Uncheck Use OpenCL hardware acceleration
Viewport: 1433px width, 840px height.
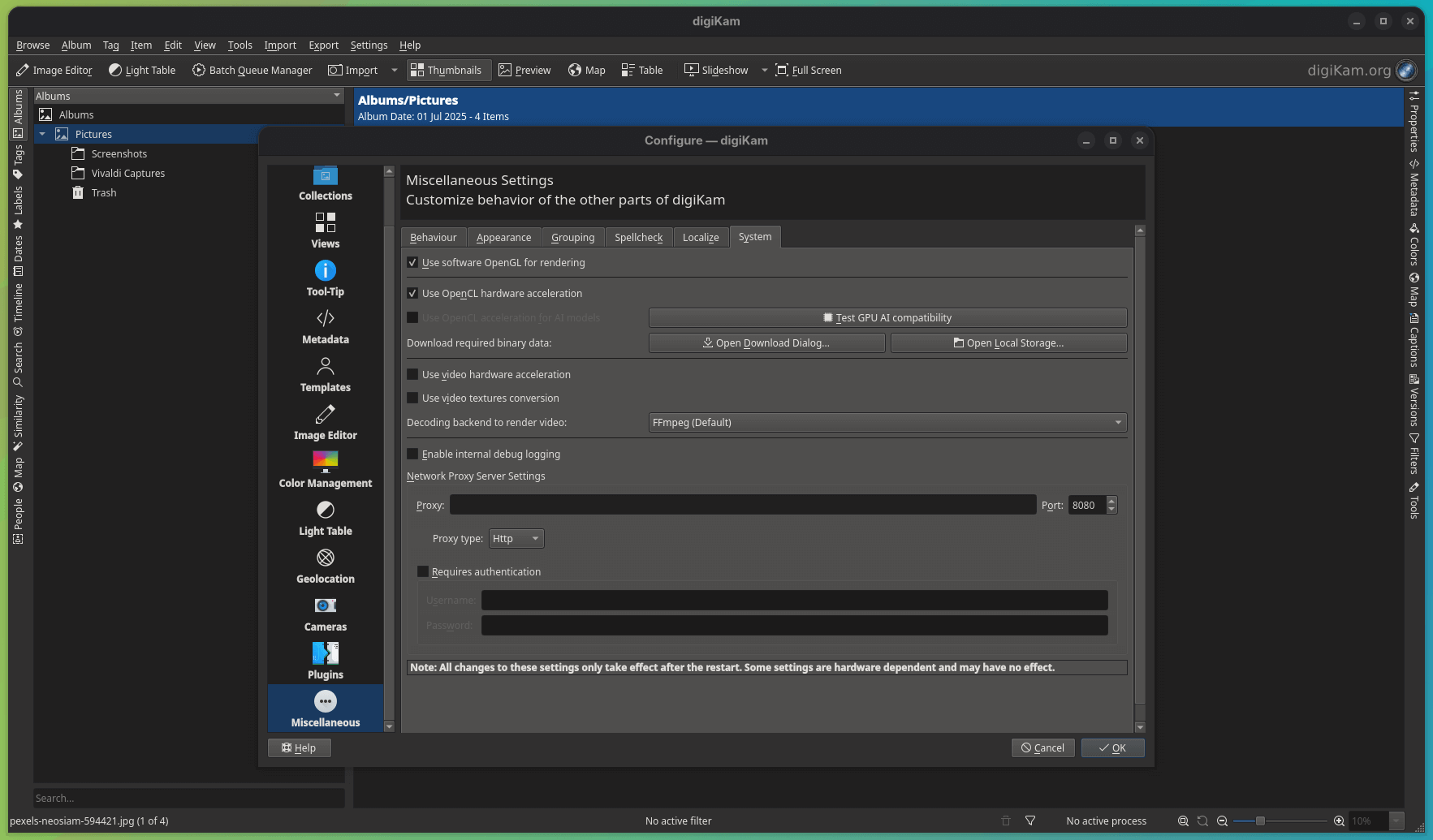click(x=413, y=293)
